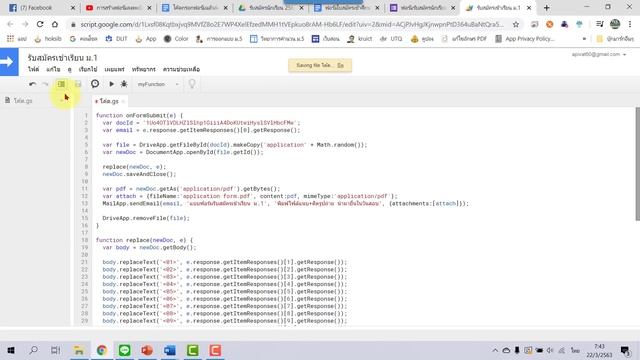The height and width of the screenshot is (360, 640).
Task: Open the third menu (View) in the menu bar
Action: point(69,69)
